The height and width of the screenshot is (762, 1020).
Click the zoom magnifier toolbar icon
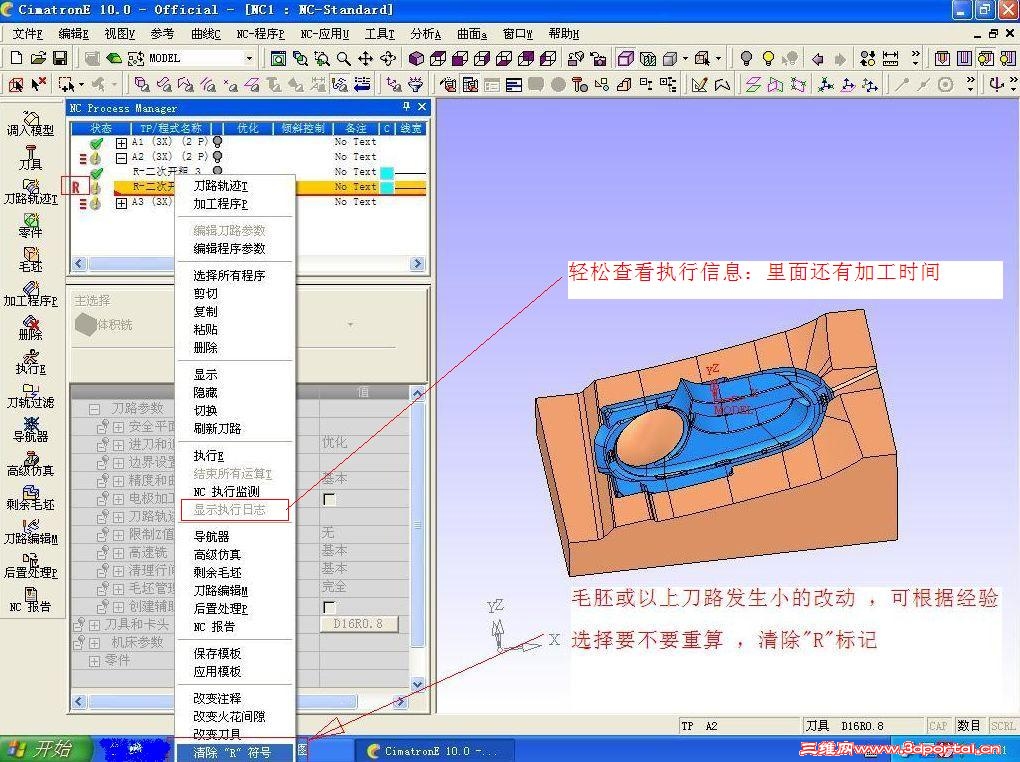(x=343, y=59)
